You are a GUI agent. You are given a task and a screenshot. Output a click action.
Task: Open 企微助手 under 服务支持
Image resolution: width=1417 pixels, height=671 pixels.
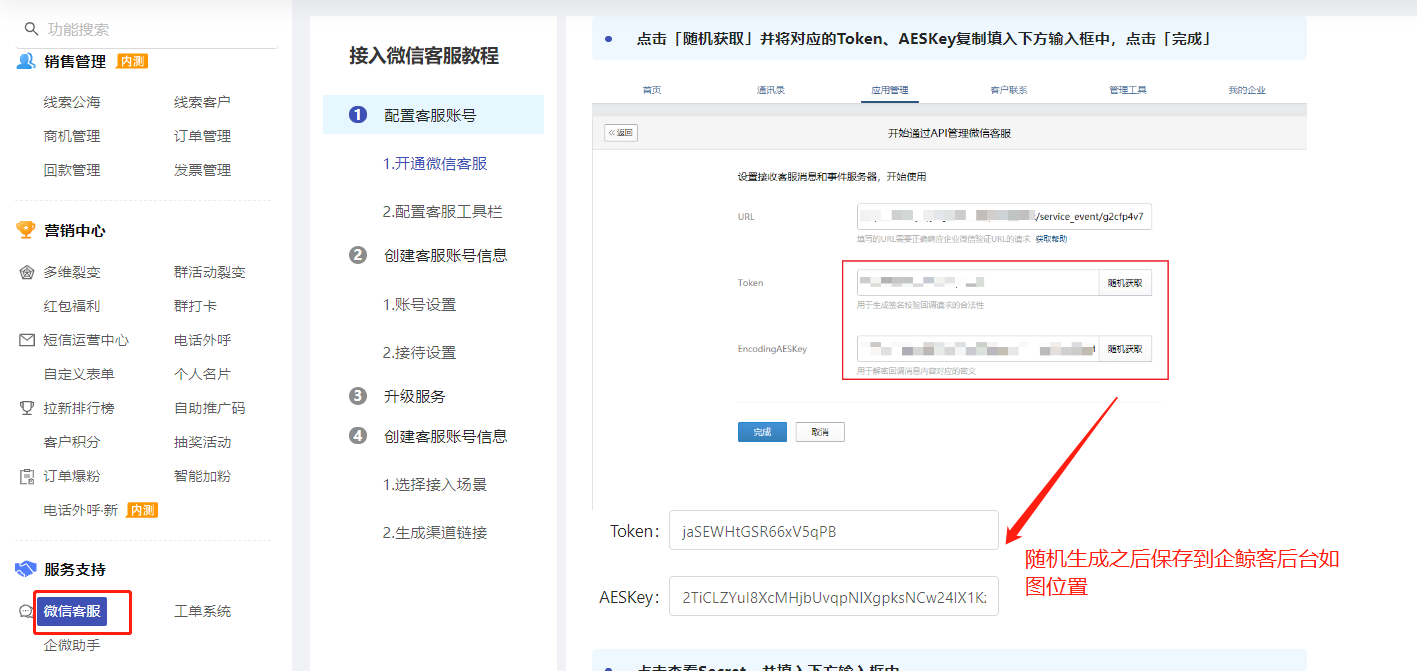tap(72, 645)
